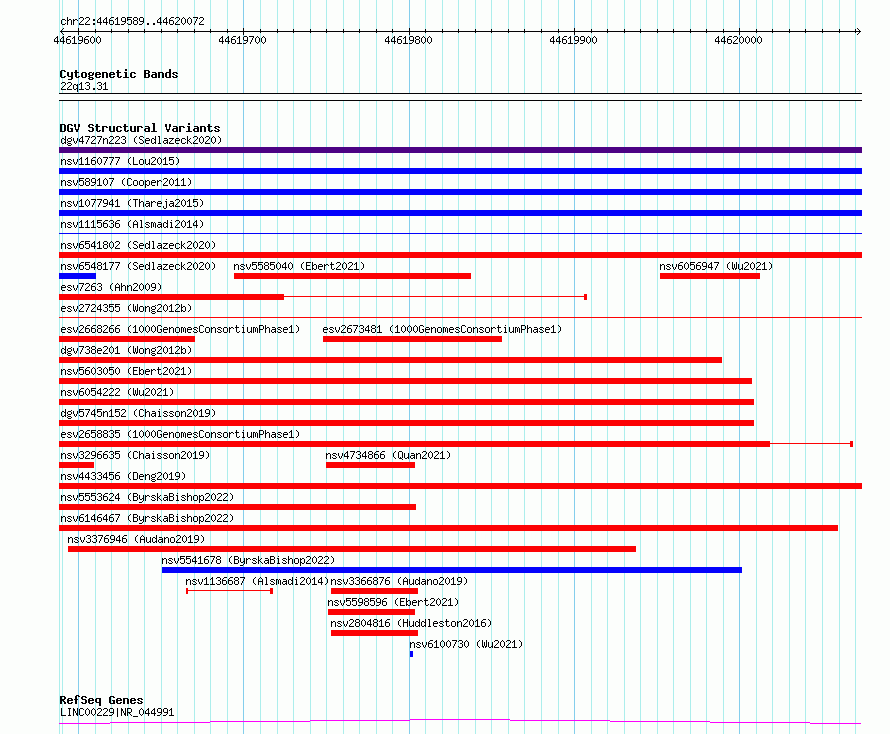Image resolution: width=890 pixels, height=734 pixels.
Task: Open nsv5598596 (Ebert2021) label
Action: (x=393, y=602)
